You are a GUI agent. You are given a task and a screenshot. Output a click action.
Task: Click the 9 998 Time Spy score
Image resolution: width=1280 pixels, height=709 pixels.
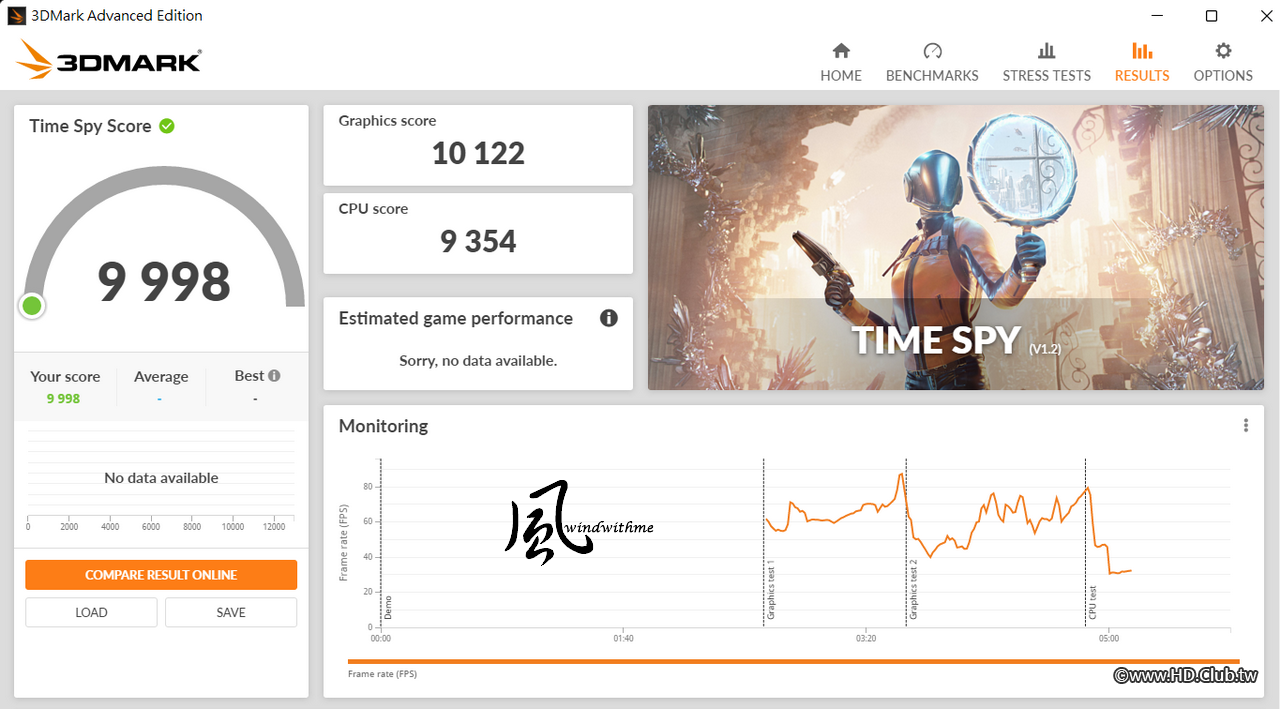(164, 281)
